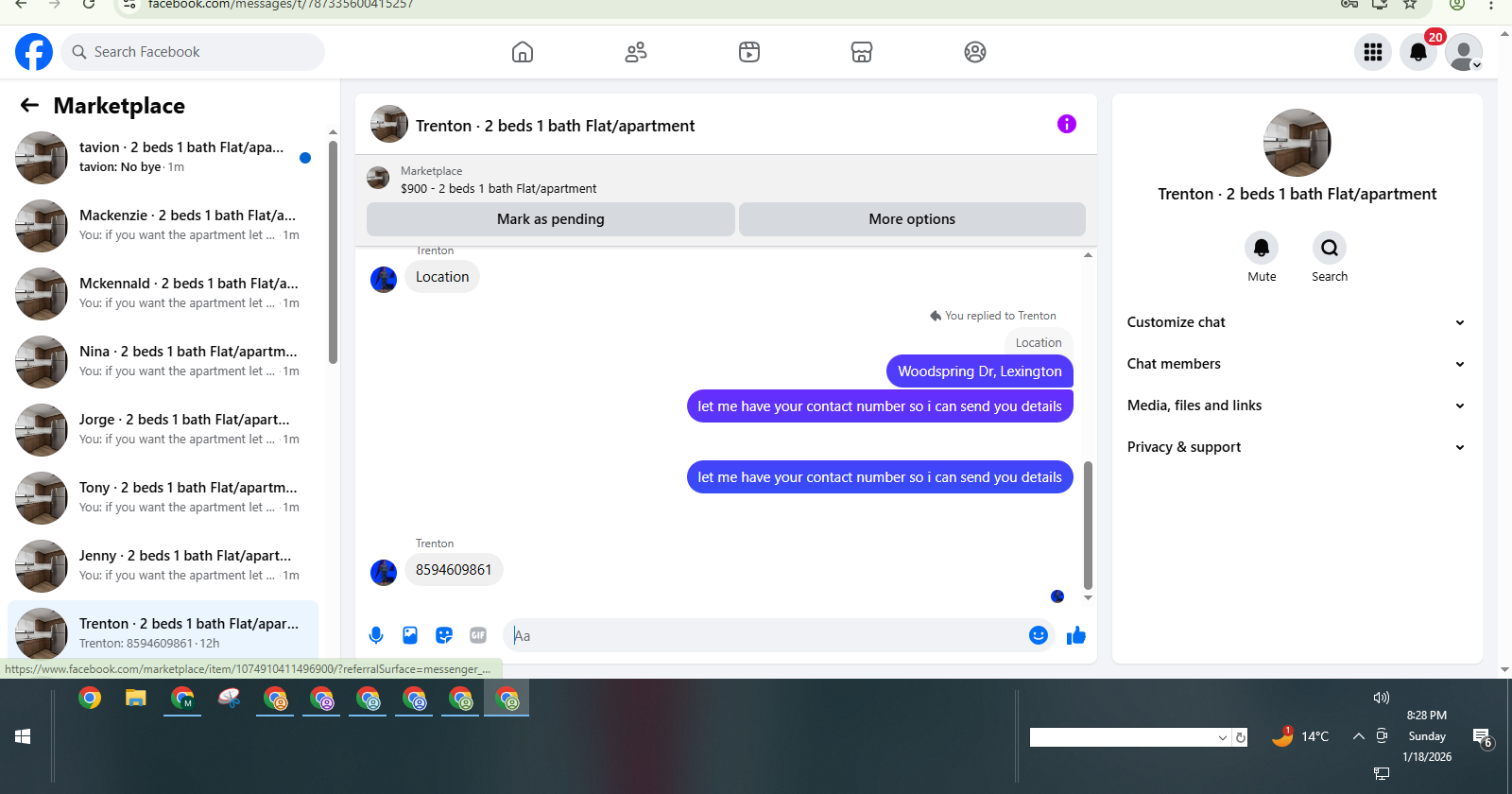Open Mackenzie's conversation

tap(163, 226)
